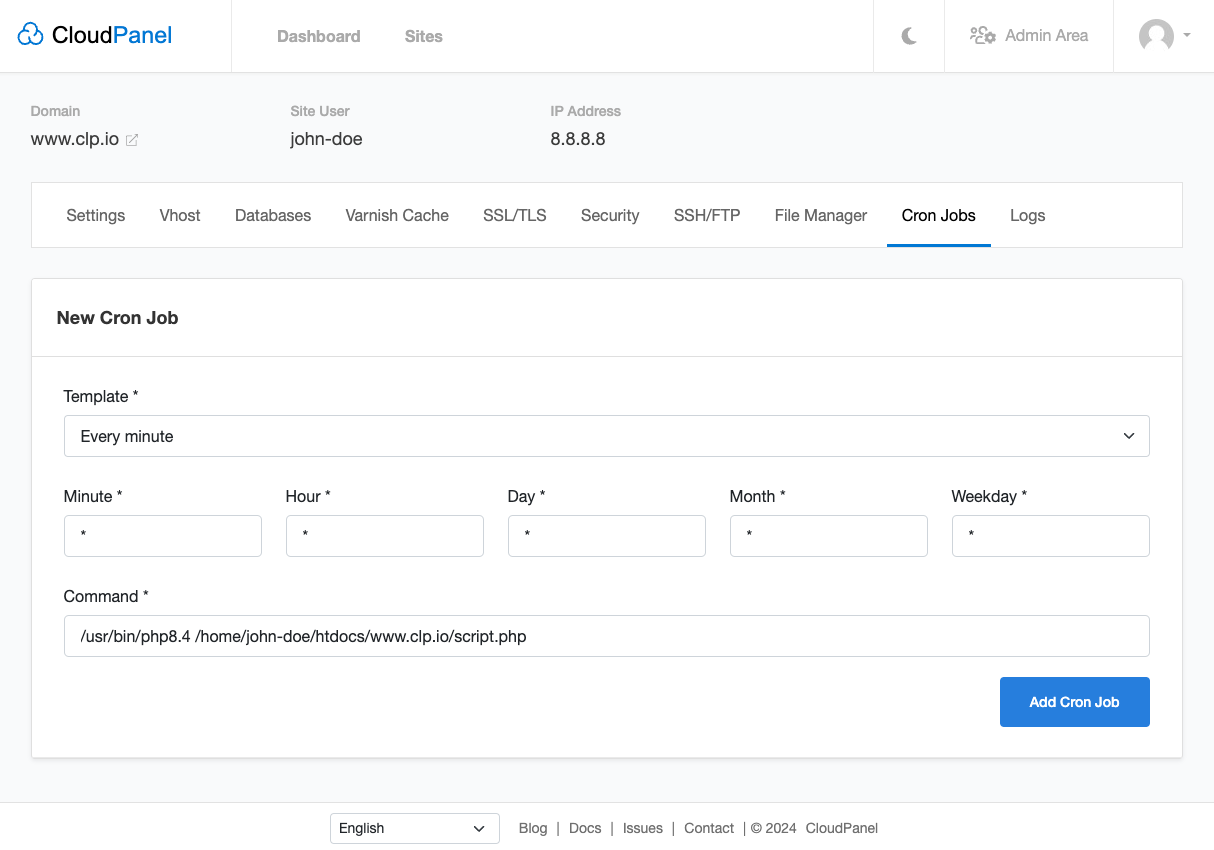The height and width of the screenshot is (850, 1214).
Task: Open the user avatar profile menu
Action: coord(1156,36)
